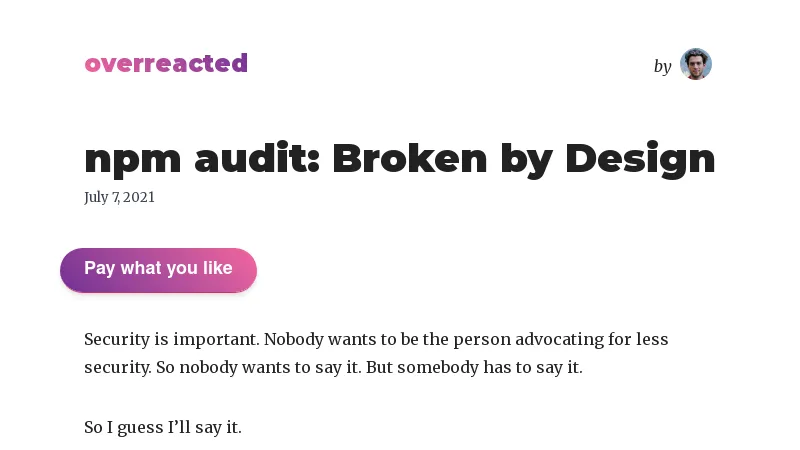Click the author avatar photo
Viewport: 800px width, 450px height.
[x=695, y=64]
